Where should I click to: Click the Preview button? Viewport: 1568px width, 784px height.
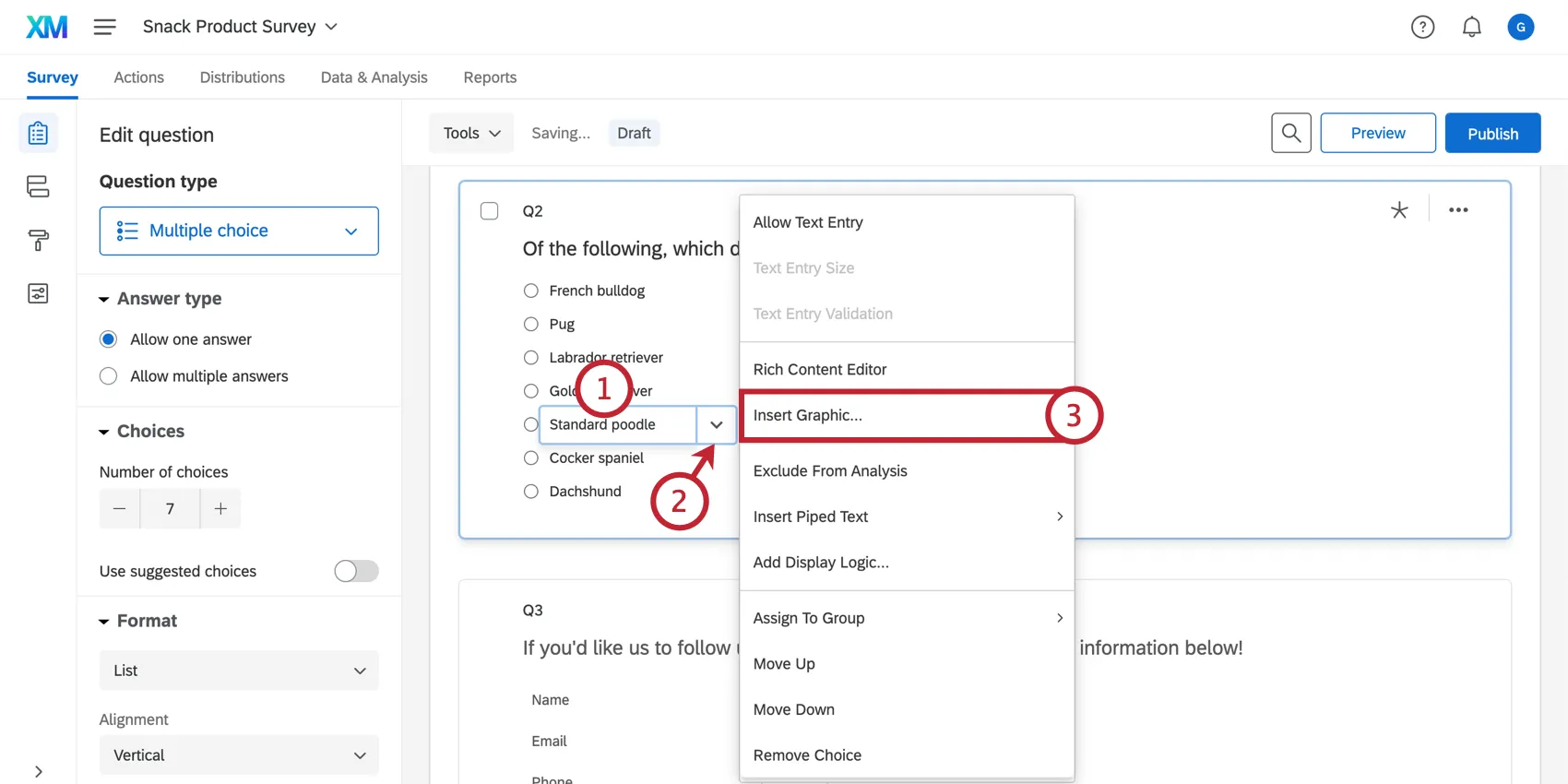click(1377, 133)
